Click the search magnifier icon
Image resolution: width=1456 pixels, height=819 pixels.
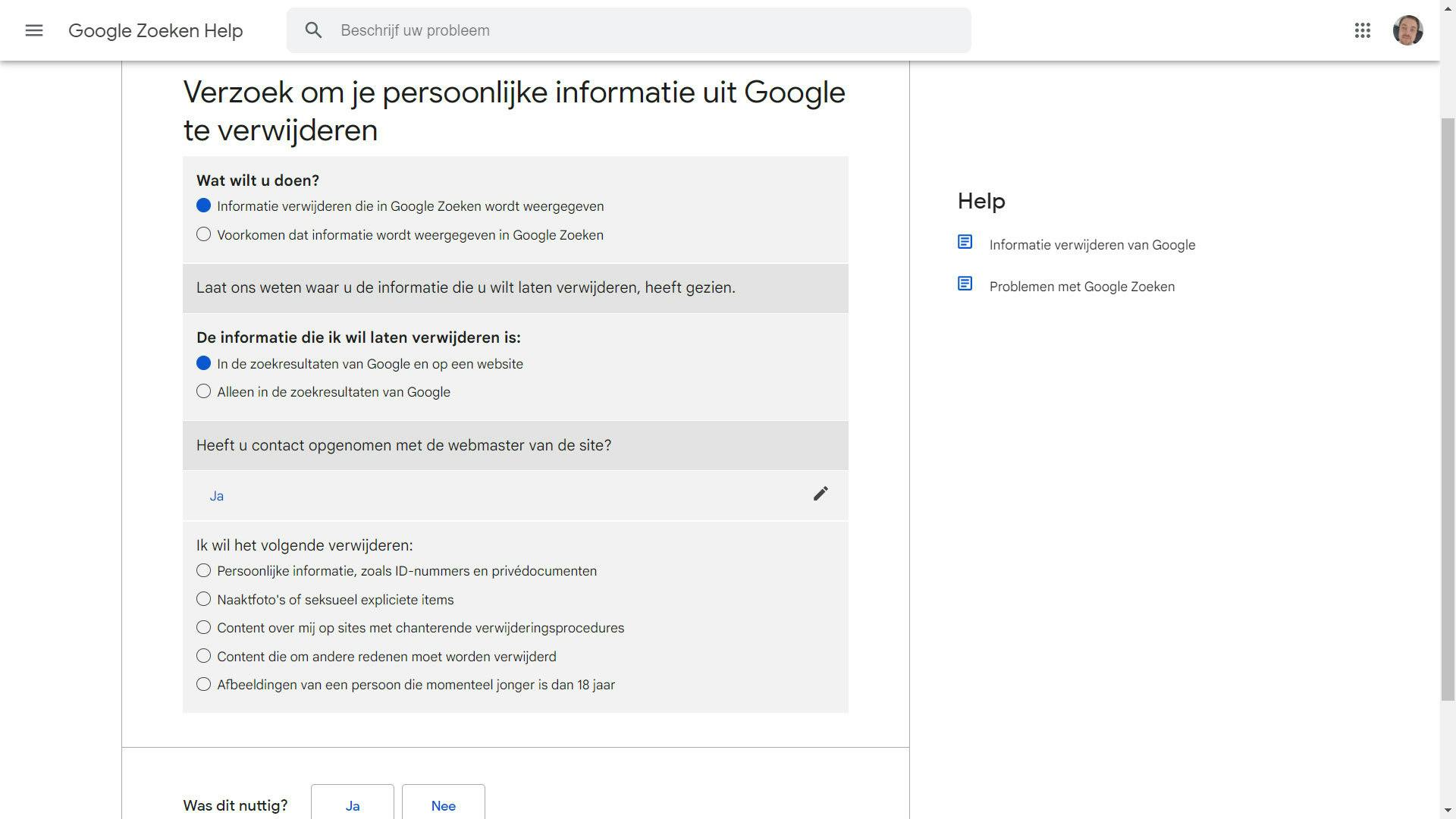click(313, 30)
